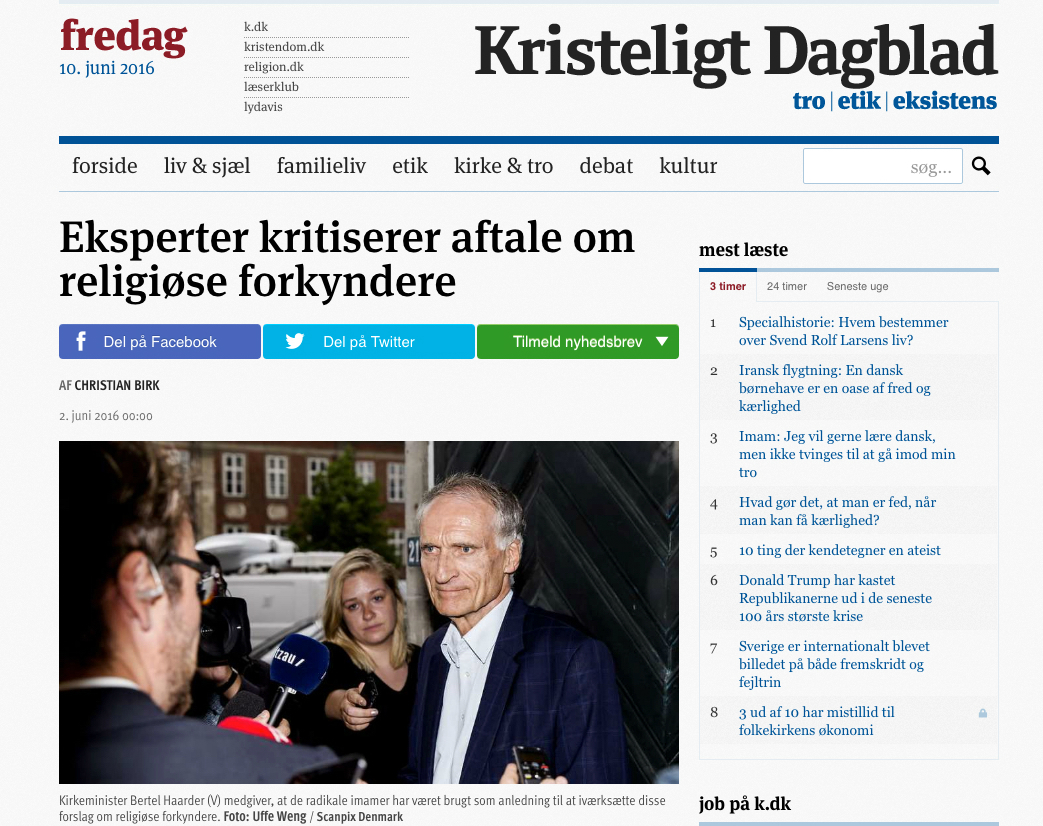
Task: Open the lydavis link
Action: click(x=263, y=106)
